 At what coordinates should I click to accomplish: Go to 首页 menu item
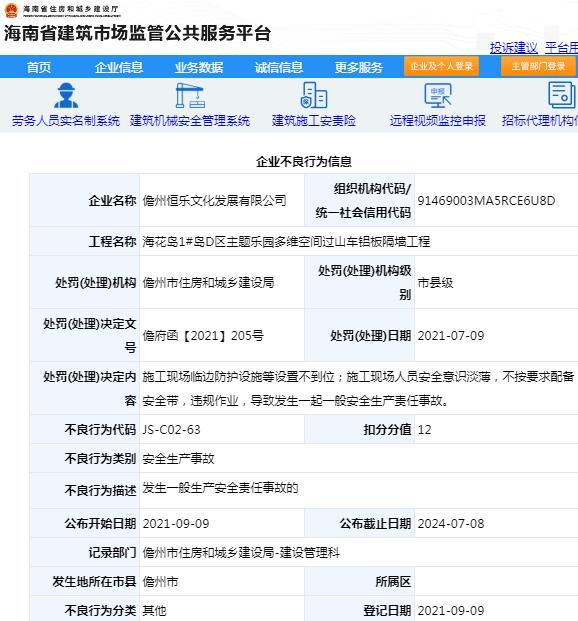[x=39, y=67]
